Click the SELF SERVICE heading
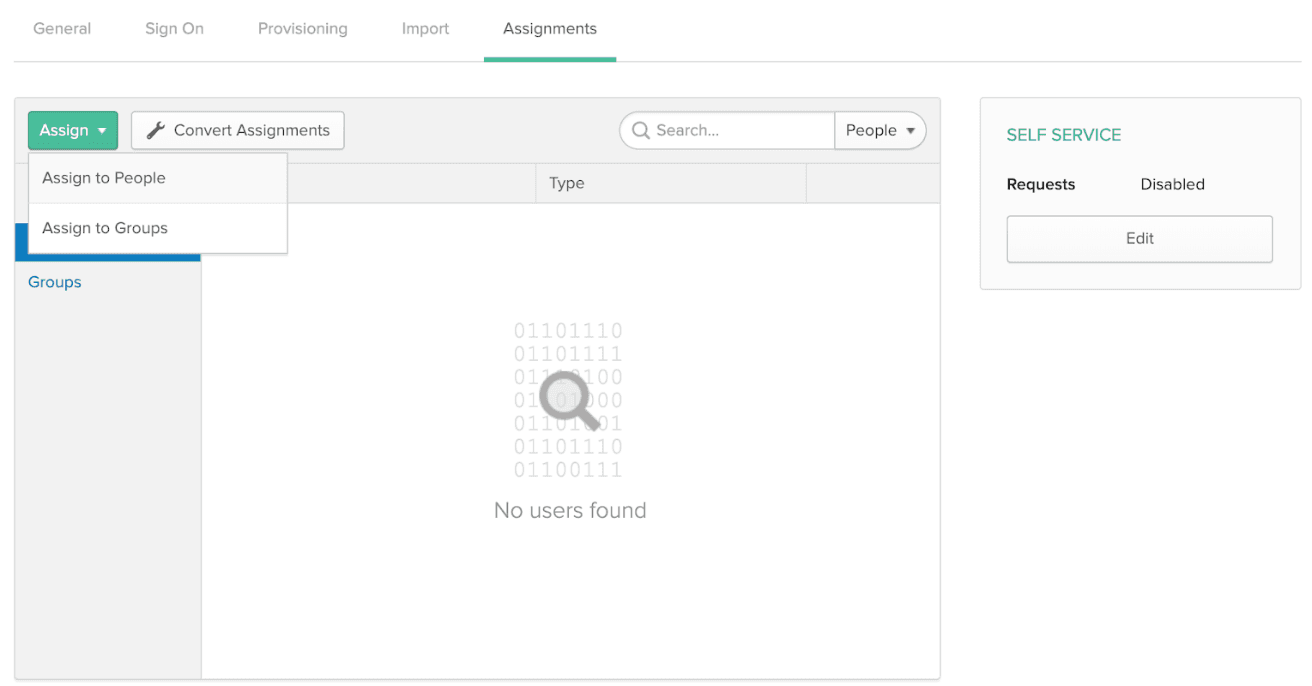 click(x=1063, y=134)
